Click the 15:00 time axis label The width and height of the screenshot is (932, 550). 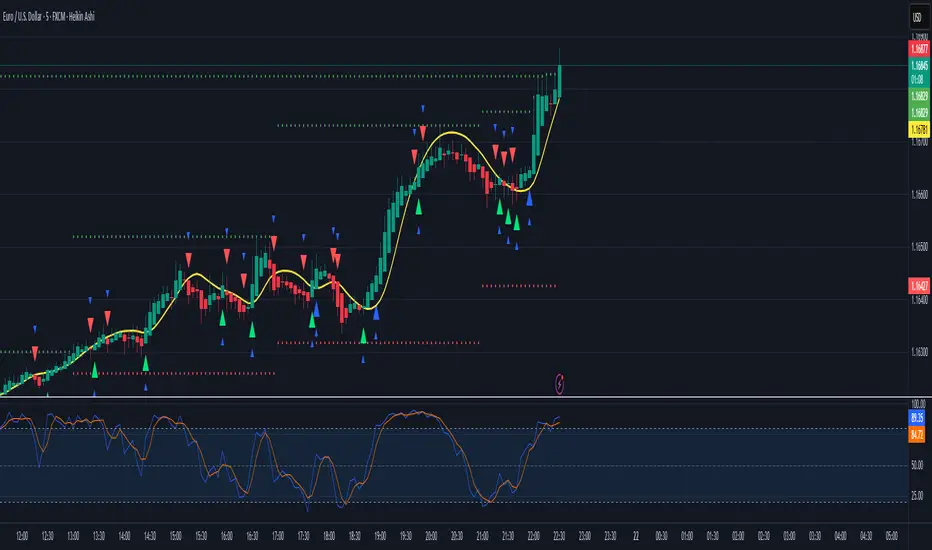[175, 536]
